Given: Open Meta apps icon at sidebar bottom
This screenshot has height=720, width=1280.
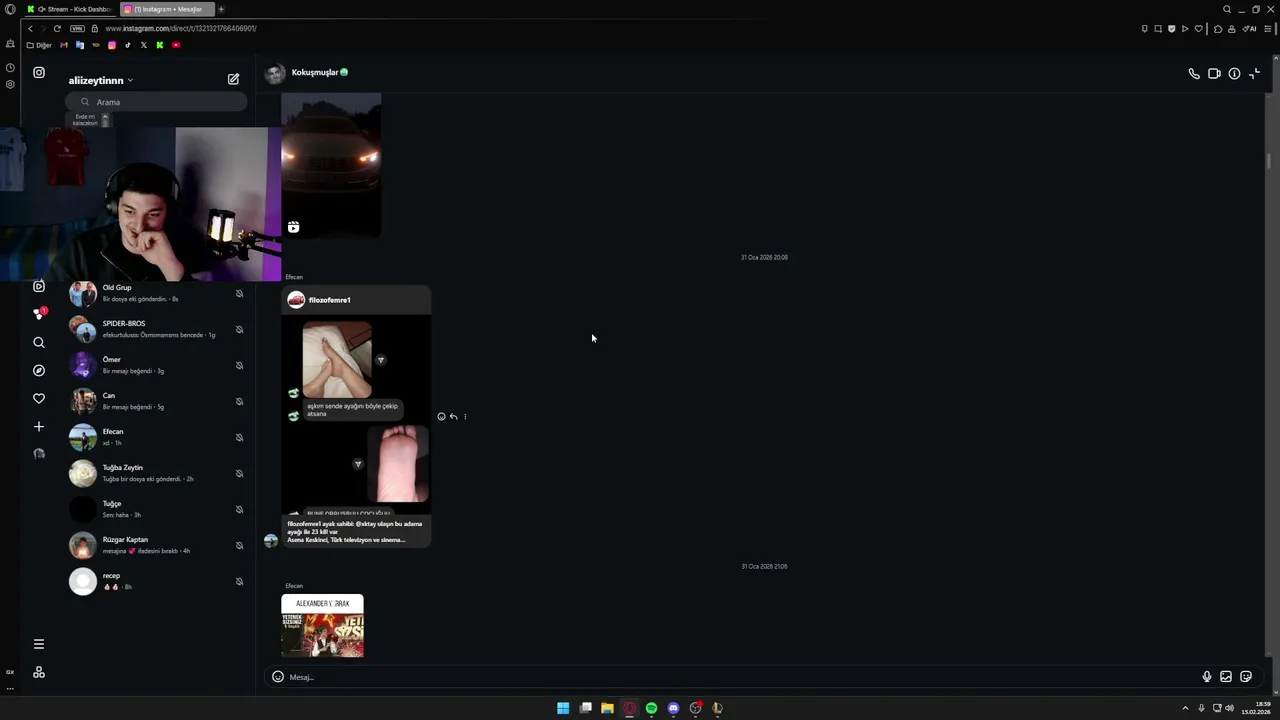Looking at the screenshot, I should tap(39, 672).
